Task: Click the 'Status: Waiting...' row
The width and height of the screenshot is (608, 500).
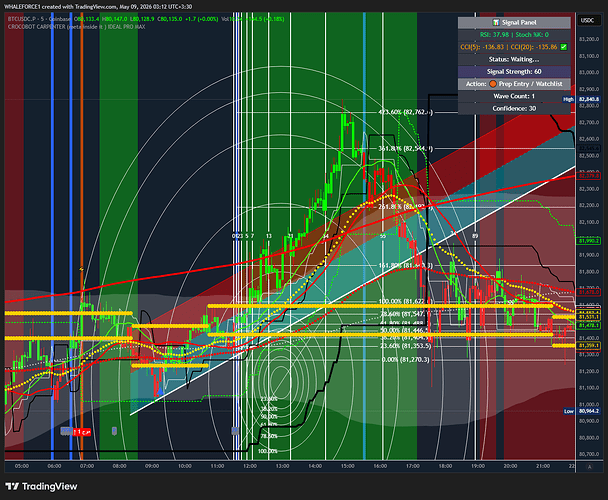Action: [514, 59]
